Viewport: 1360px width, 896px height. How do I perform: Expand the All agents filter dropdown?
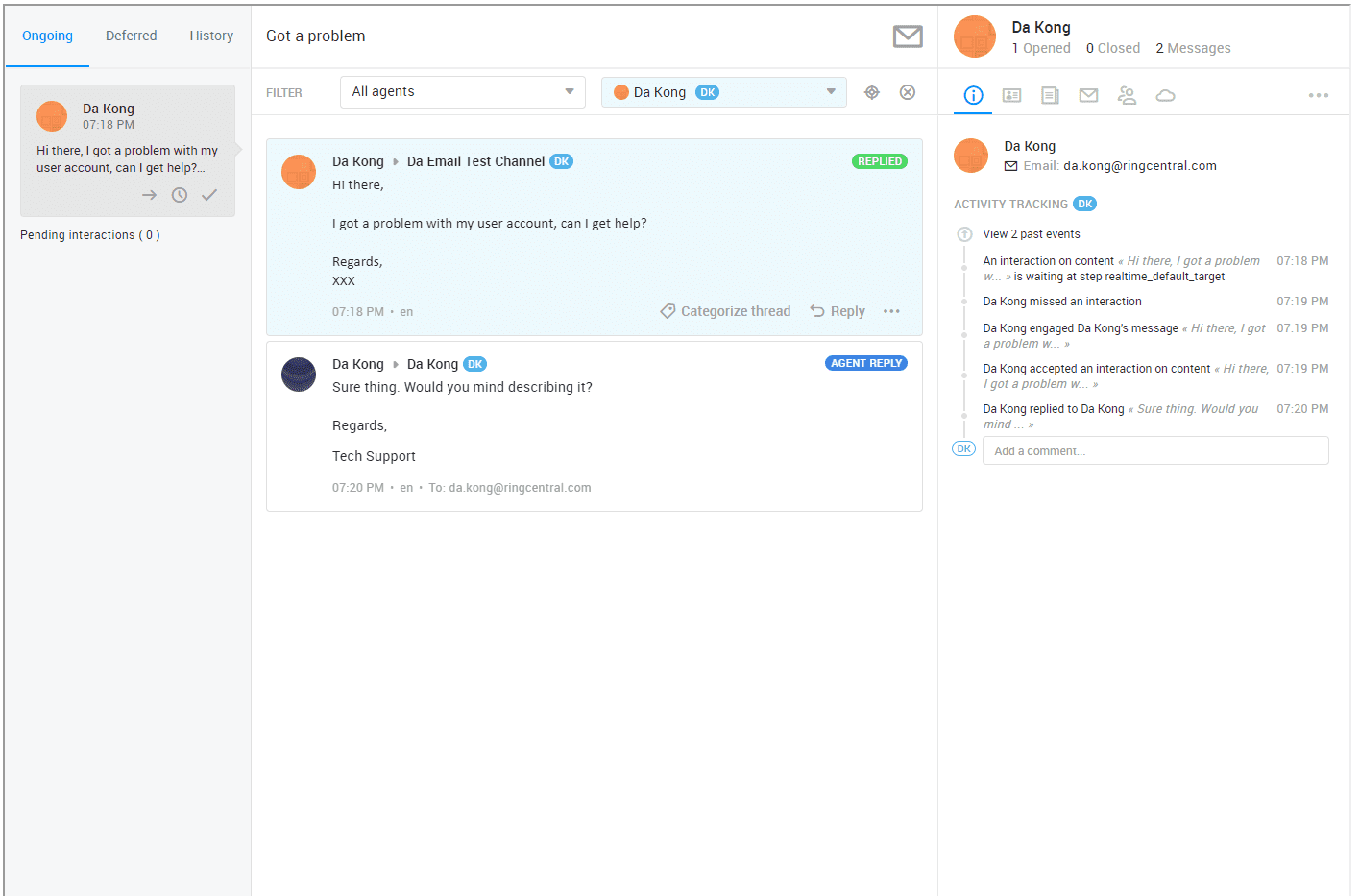pos(462,92)
